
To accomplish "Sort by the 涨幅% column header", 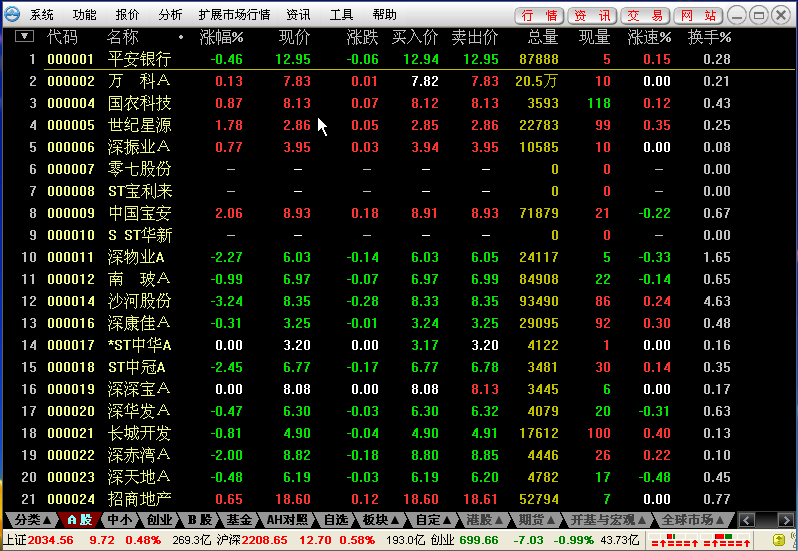I will [221, 37].
